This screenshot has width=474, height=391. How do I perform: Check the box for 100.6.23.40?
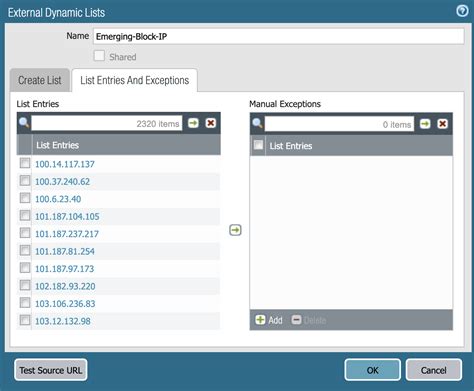tap(25, 198)
